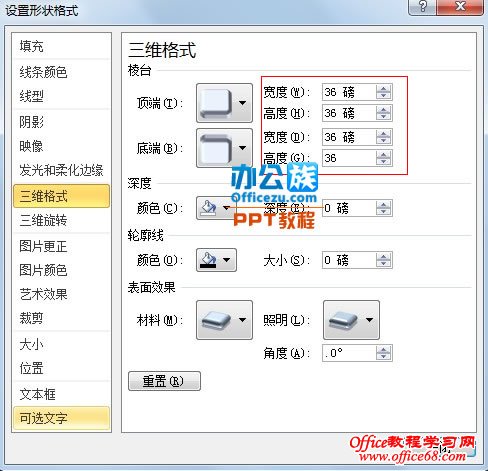Decrease bottom bevel 宽度(D) with down arrow

point(384,141)
